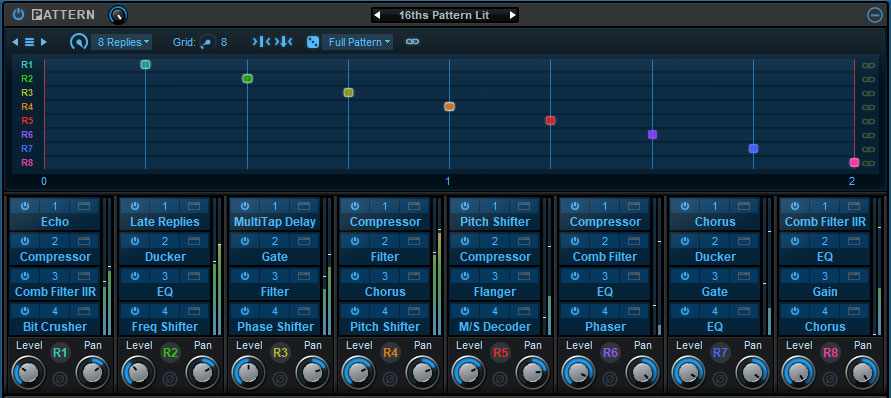
Task: Open the editor window icon for M/S Decoder
Action: pyautogui.click(x=524, y=311)
